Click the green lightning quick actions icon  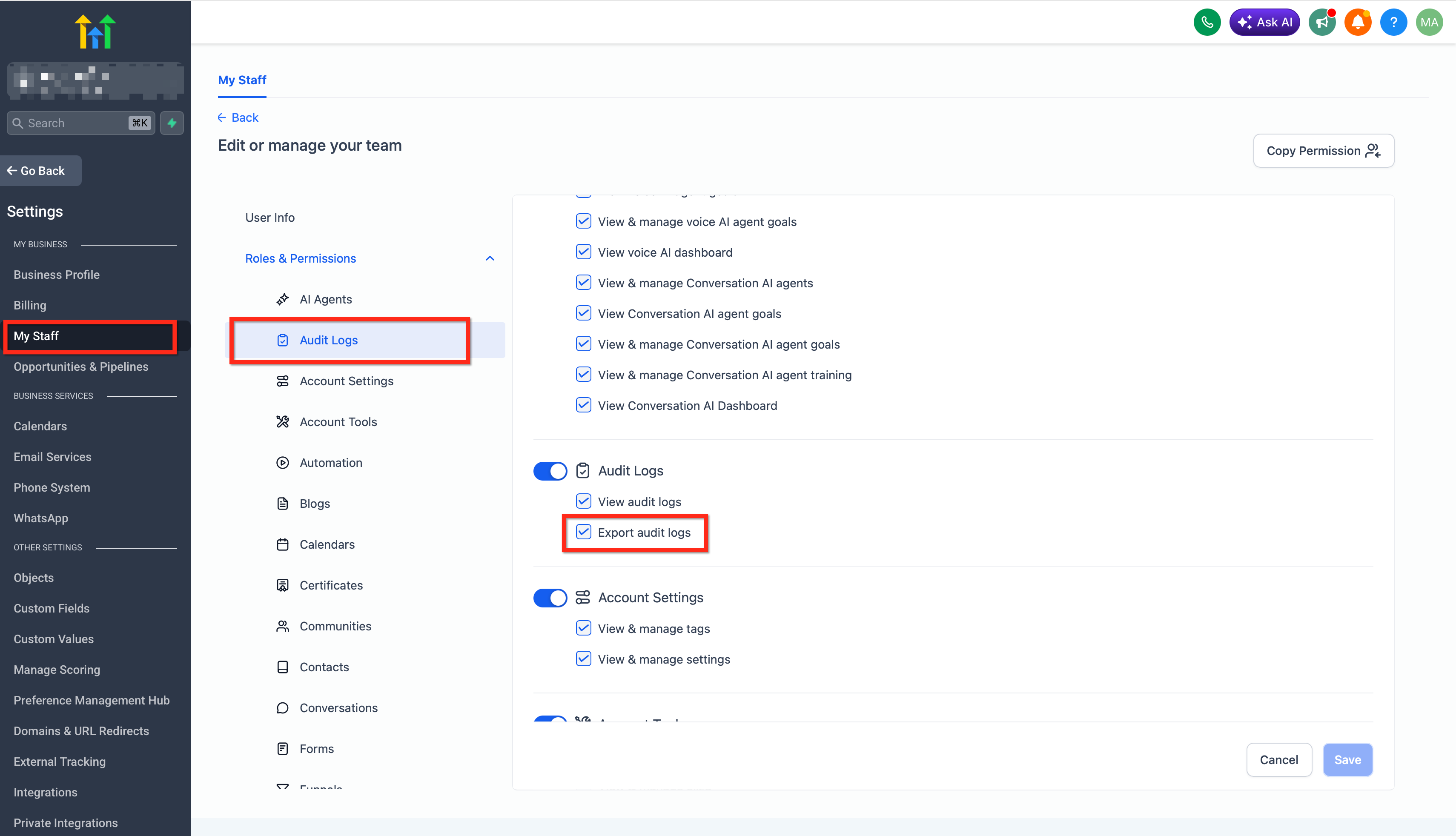coord(172,123)
